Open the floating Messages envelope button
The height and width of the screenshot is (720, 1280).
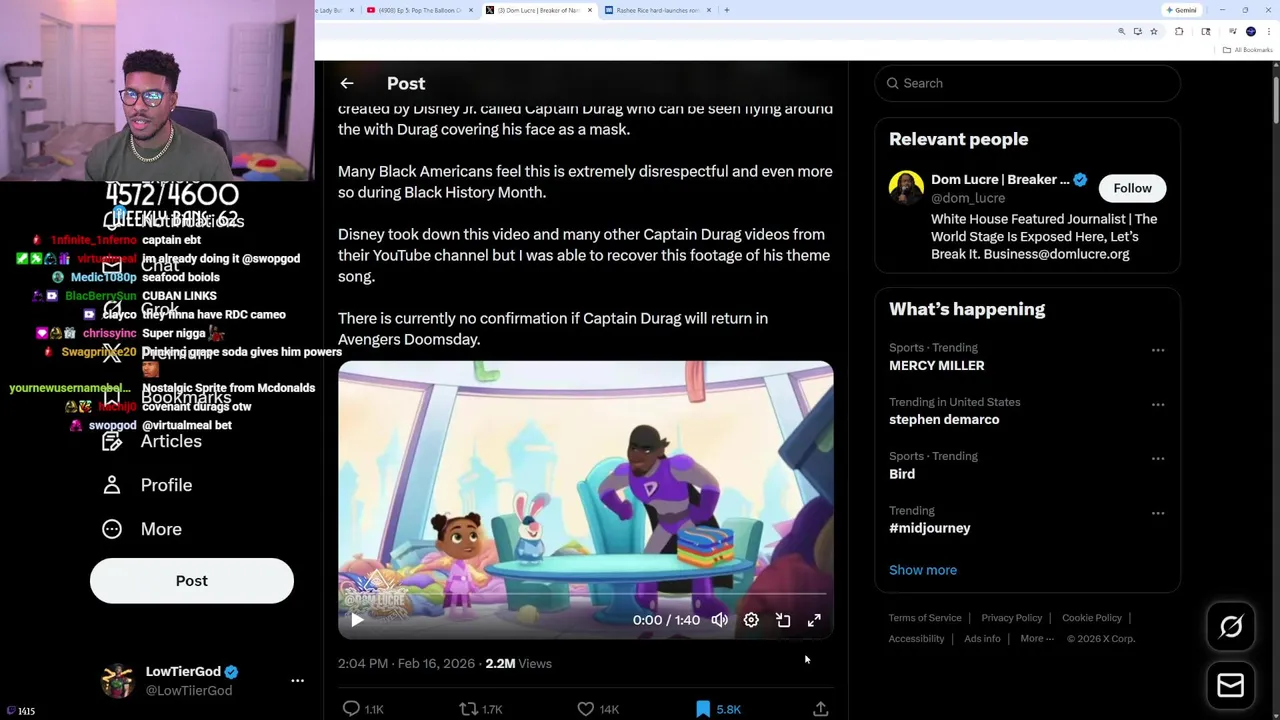click(1231, 686)
